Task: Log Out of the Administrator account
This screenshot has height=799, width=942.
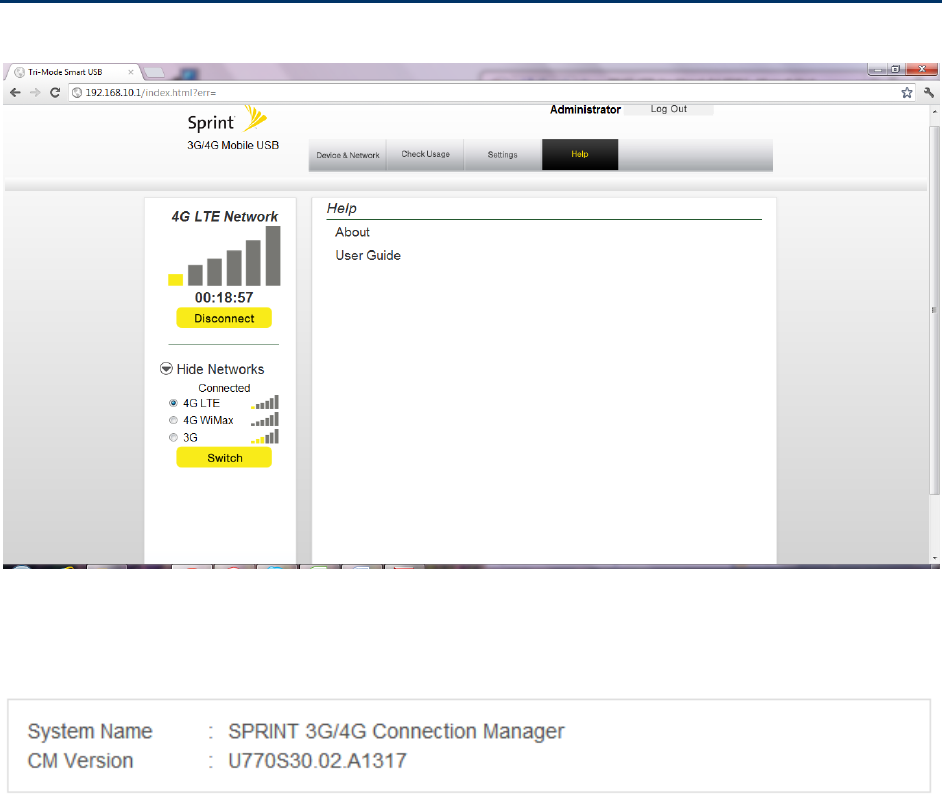Action: click(x=669, y=109)
